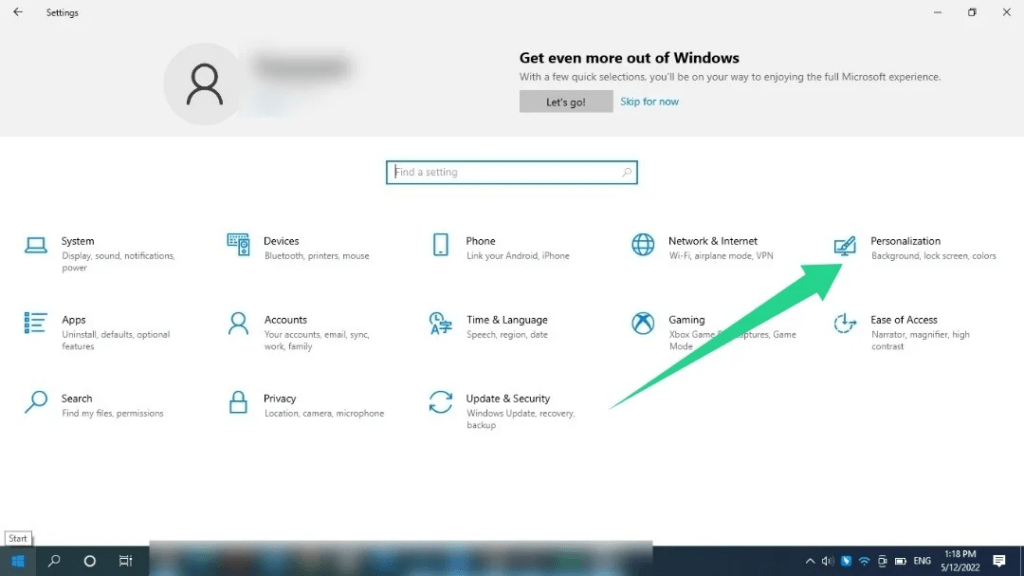
Task: Open Update & Security settings
Action: point(440,402)
